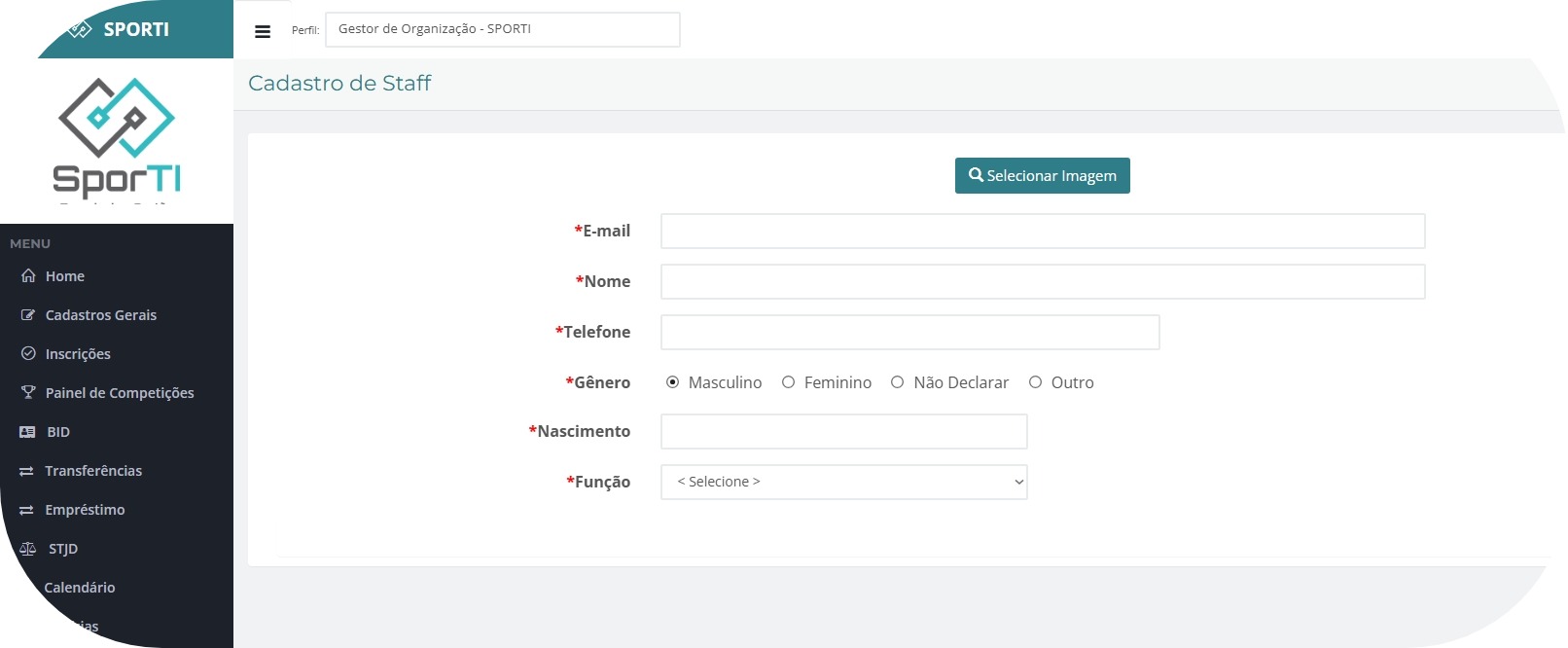The width and height of the screenshot is (1568, 648).
Task: Click the hamburger menu toggle icon
Action: point(263,31)
